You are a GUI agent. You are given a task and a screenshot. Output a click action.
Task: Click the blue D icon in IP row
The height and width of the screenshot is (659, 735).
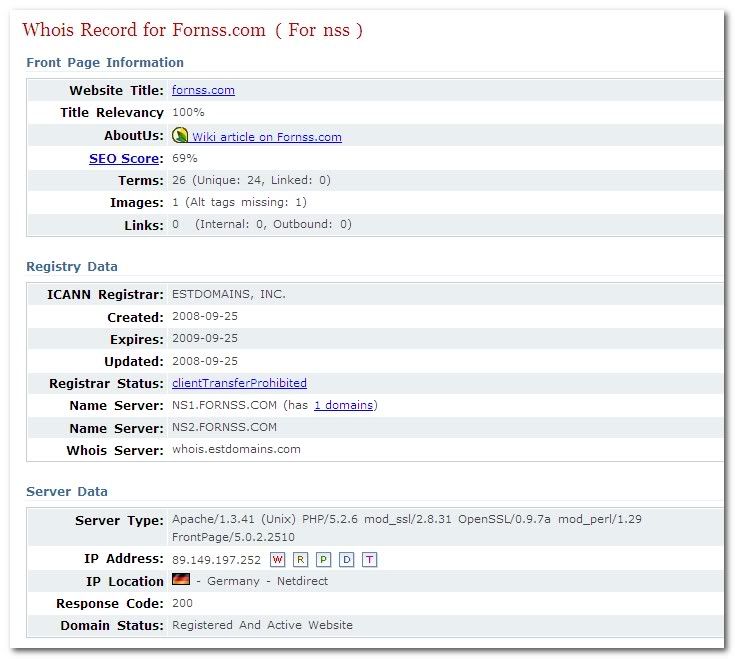346,559
